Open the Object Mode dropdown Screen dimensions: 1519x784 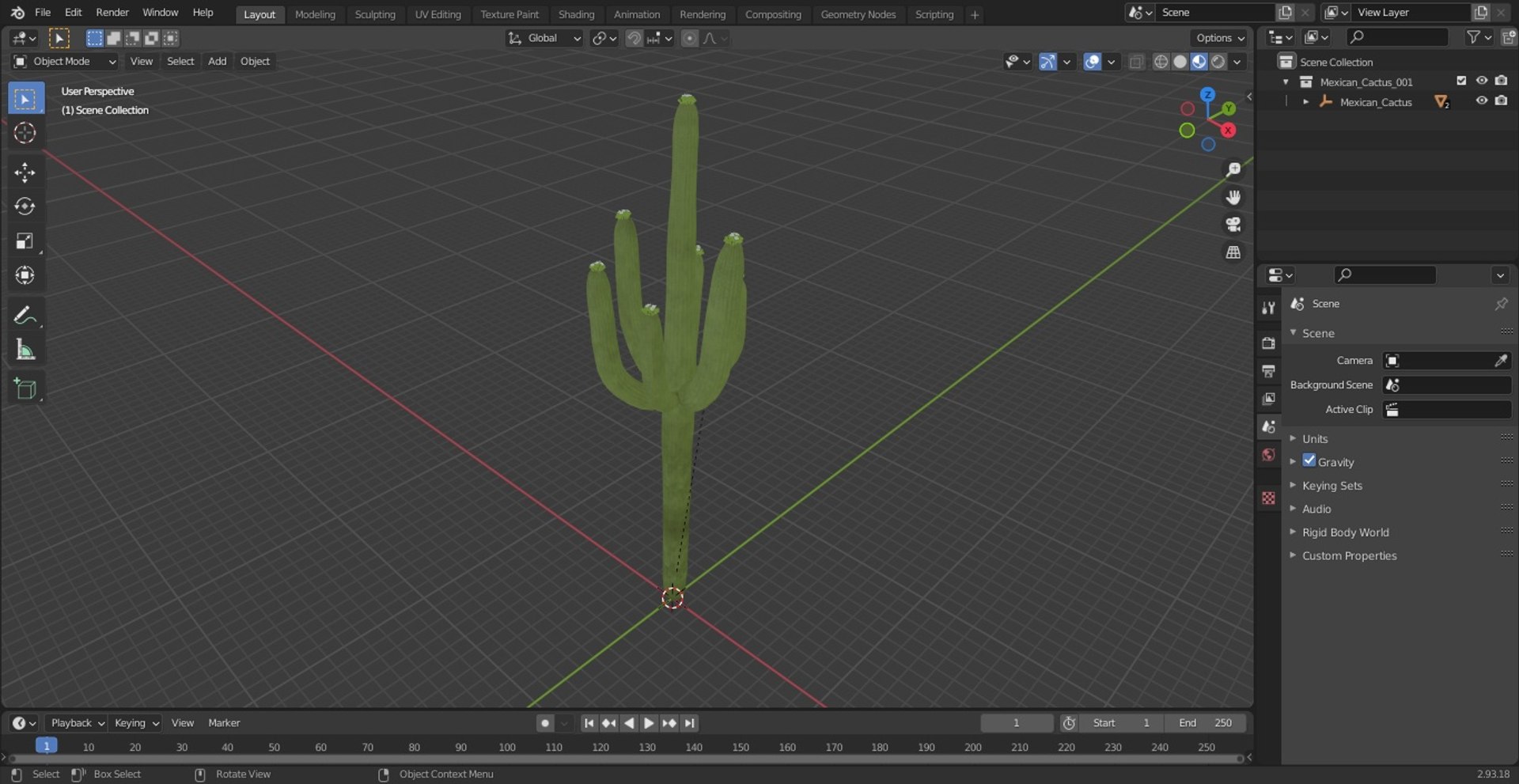pos(65,61)
